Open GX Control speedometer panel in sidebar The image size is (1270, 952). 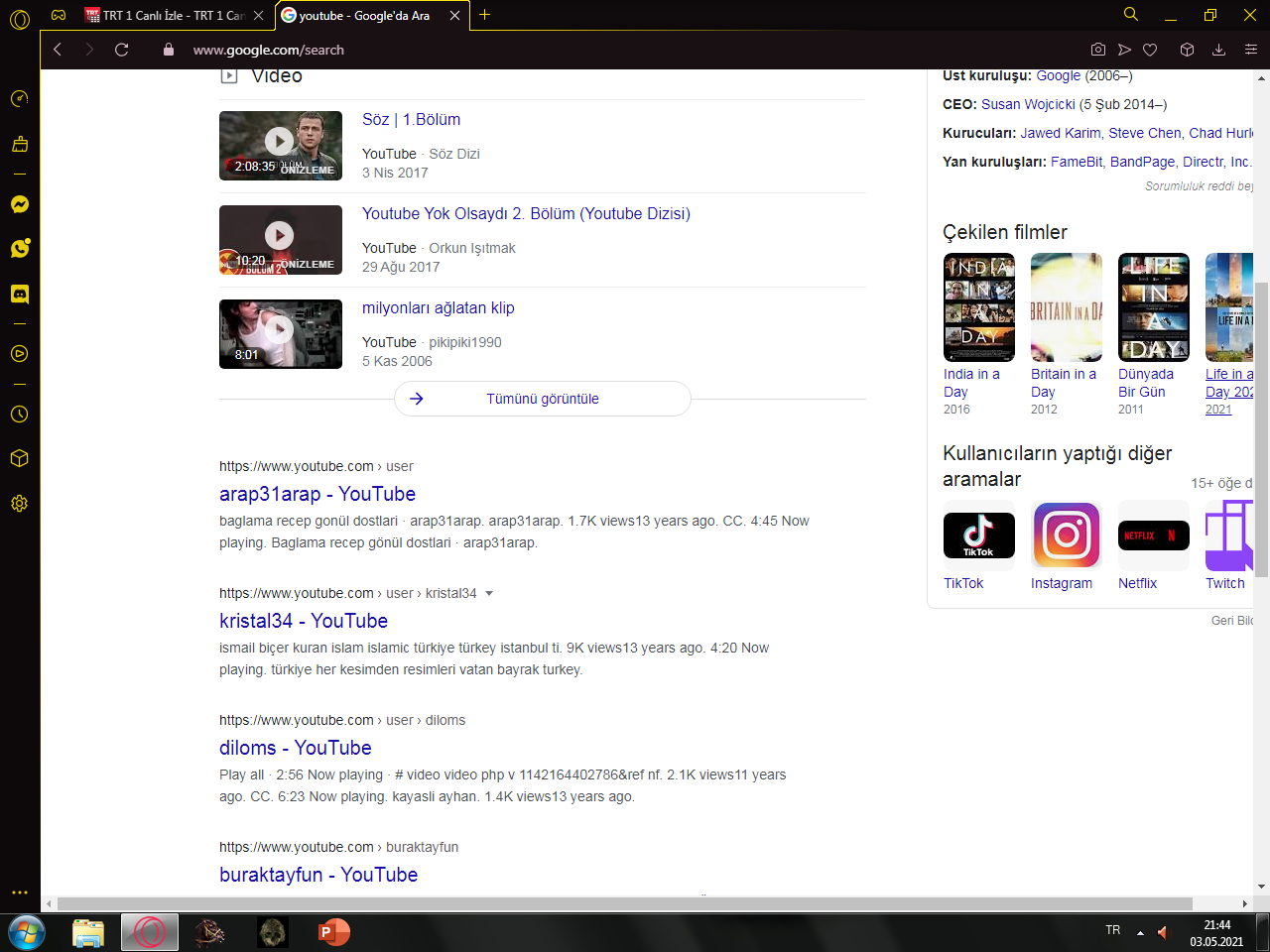20,98
